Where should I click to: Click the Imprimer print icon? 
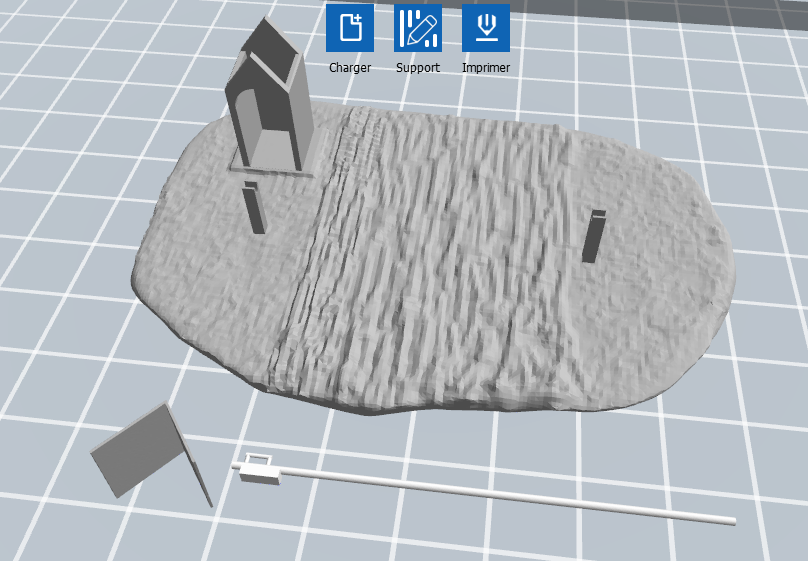[x=486, y=28]
